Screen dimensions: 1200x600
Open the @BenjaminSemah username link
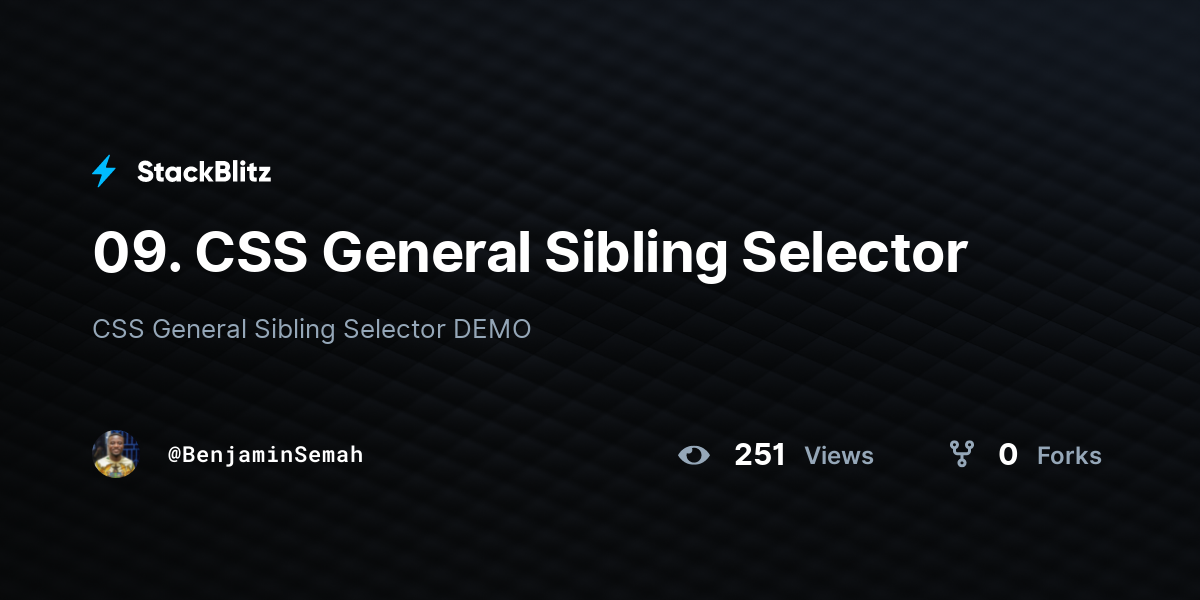[x=265, y=455]
